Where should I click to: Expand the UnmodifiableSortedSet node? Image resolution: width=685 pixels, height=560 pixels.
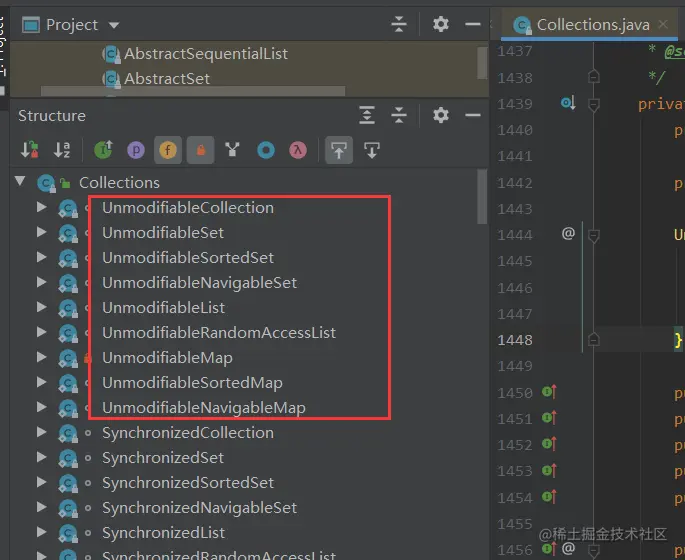coord(42,256)
